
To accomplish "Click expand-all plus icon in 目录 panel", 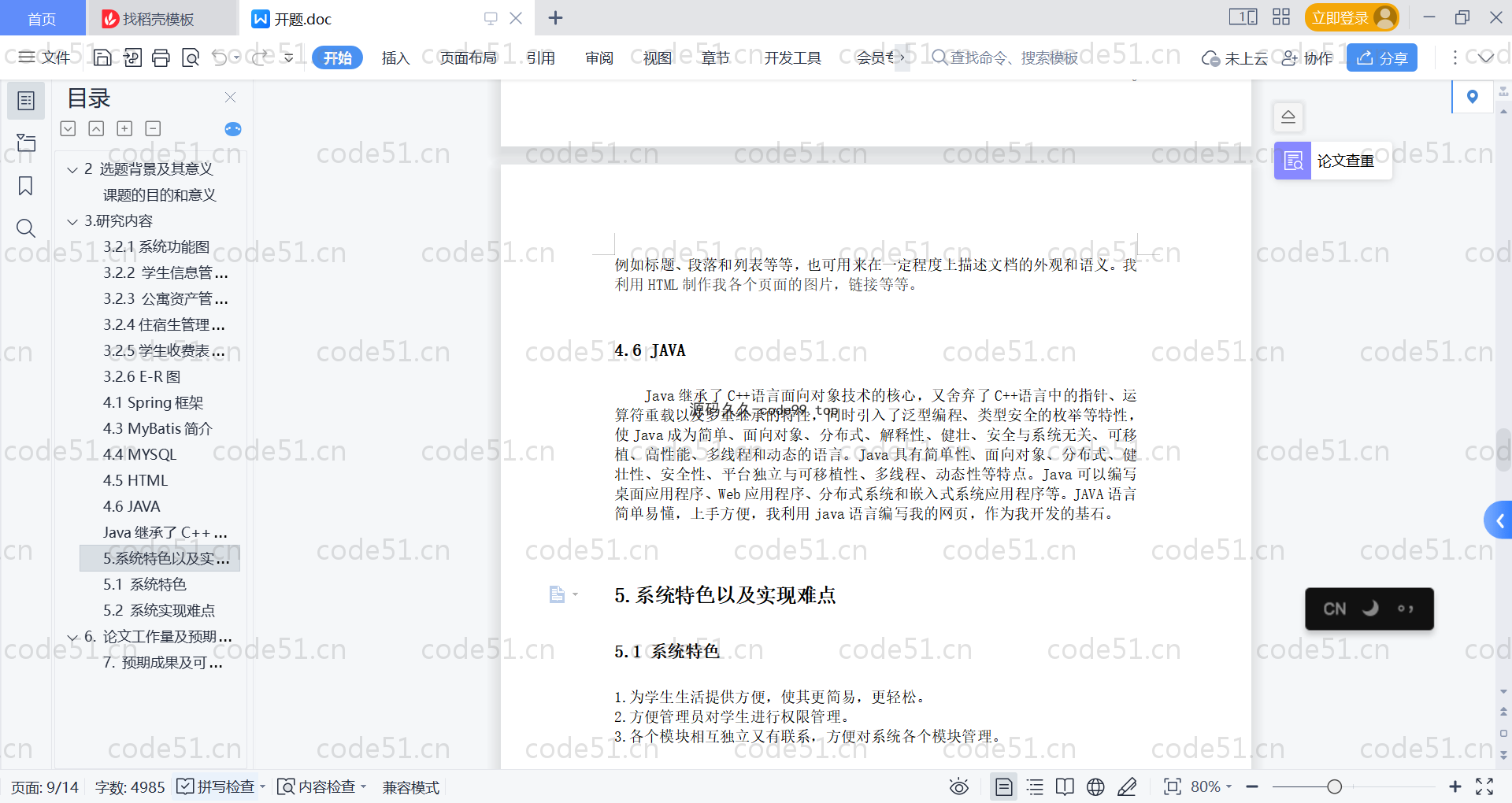I will click(x=124, y=128).
